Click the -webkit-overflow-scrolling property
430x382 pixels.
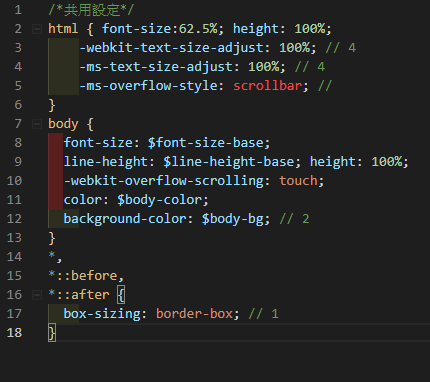tap(164, 181)
